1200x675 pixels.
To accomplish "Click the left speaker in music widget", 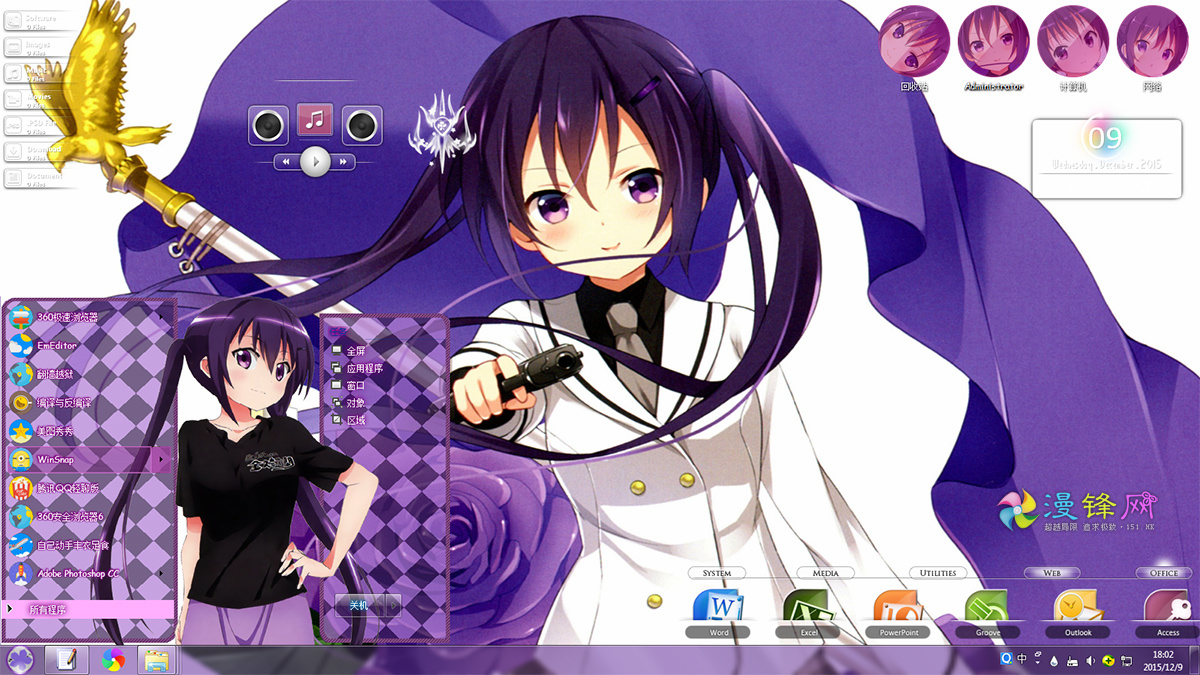I will coord(268,125).
